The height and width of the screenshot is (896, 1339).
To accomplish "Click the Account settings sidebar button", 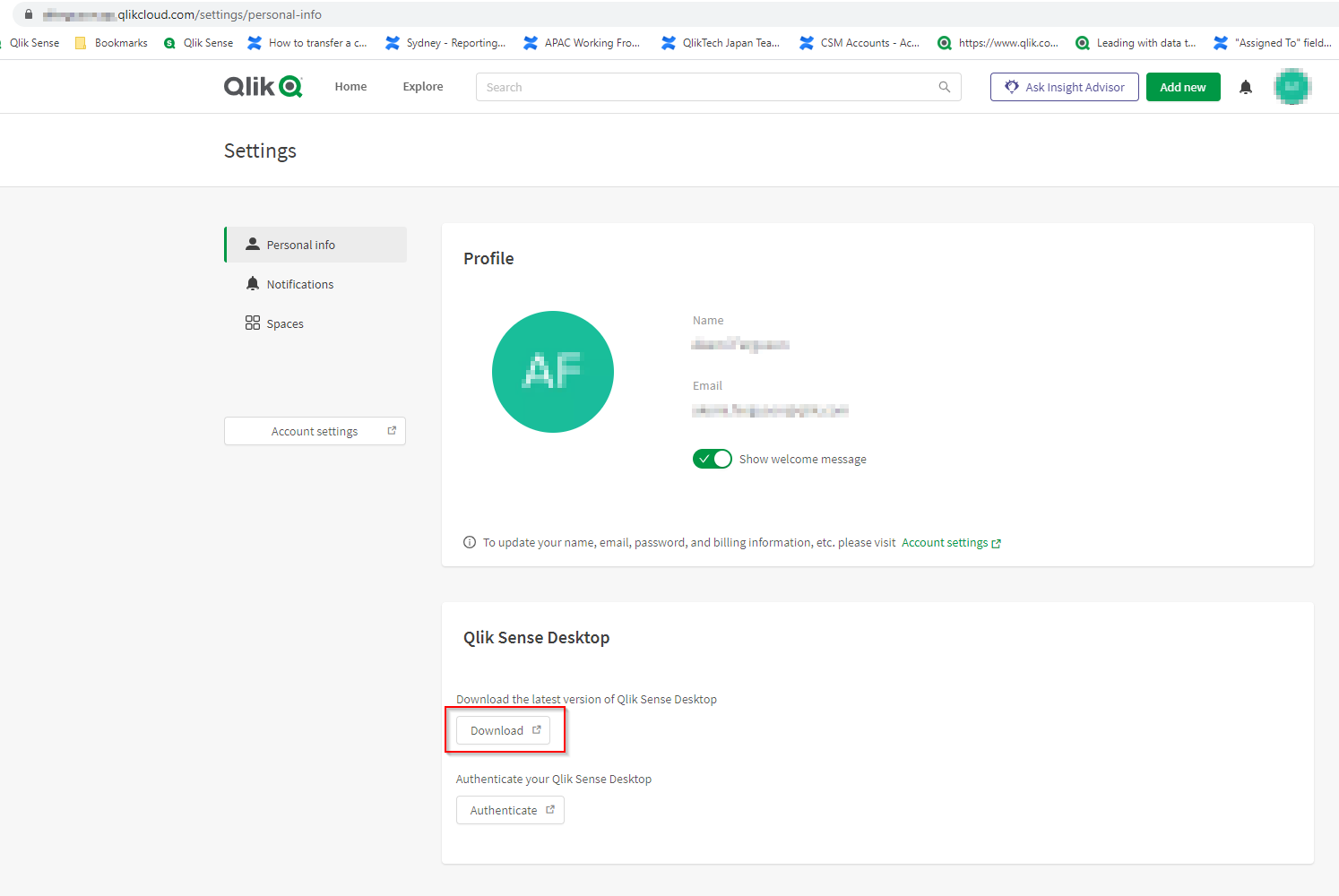I will 315,431.
